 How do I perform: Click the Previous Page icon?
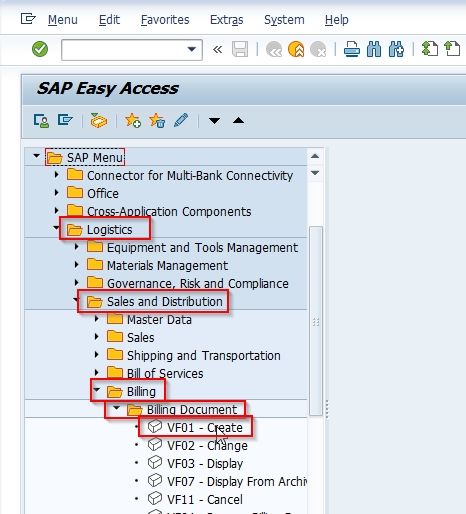tap(452, 49)
